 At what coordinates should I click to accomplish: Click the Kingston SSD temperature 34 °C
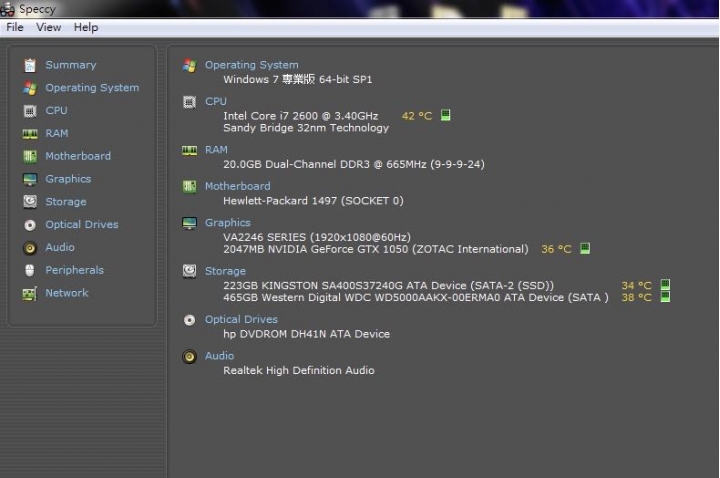[636, 286]
